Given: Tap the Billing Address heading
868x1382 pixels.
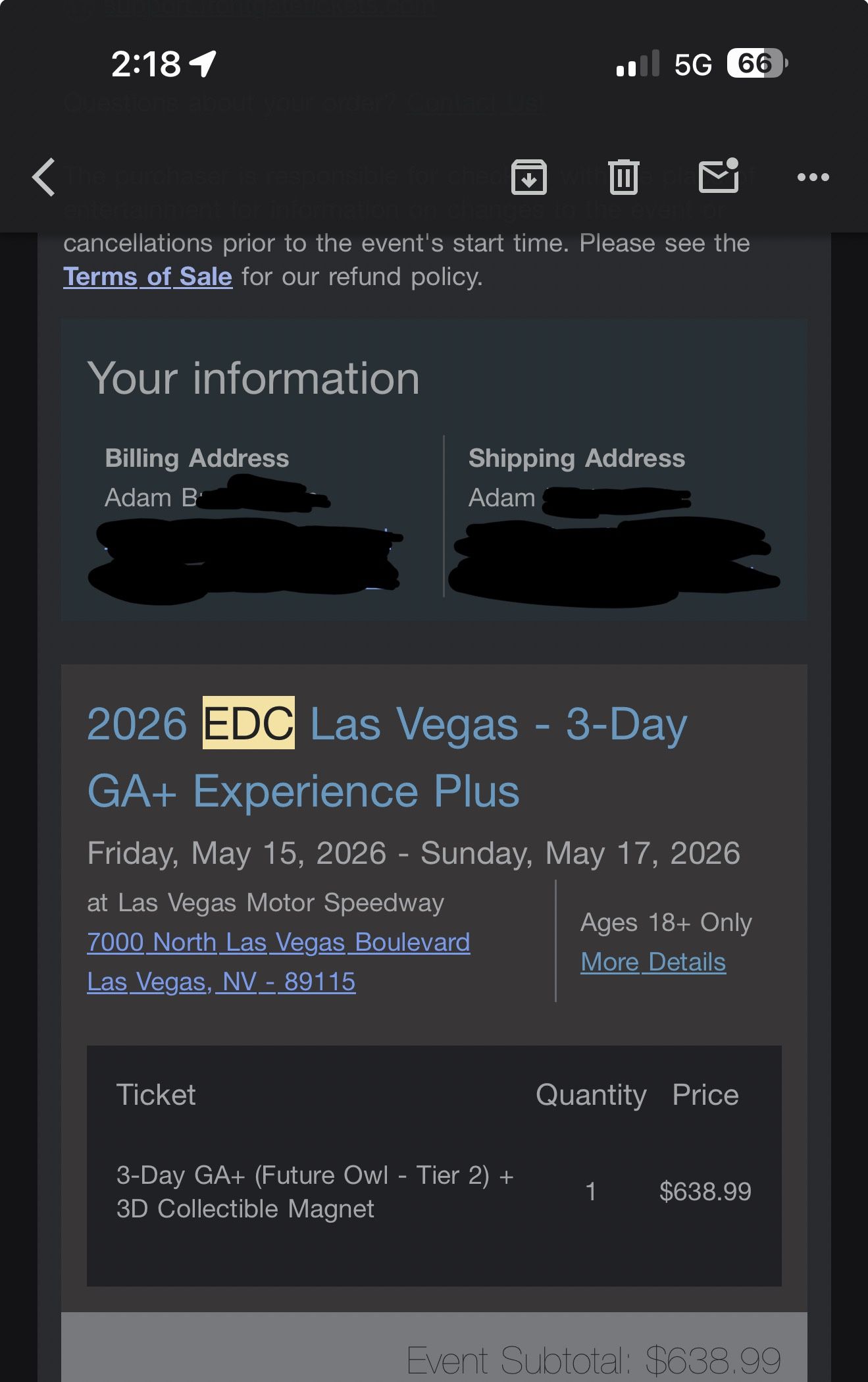Looking at the screenshot, I should (x=197, y=458).
